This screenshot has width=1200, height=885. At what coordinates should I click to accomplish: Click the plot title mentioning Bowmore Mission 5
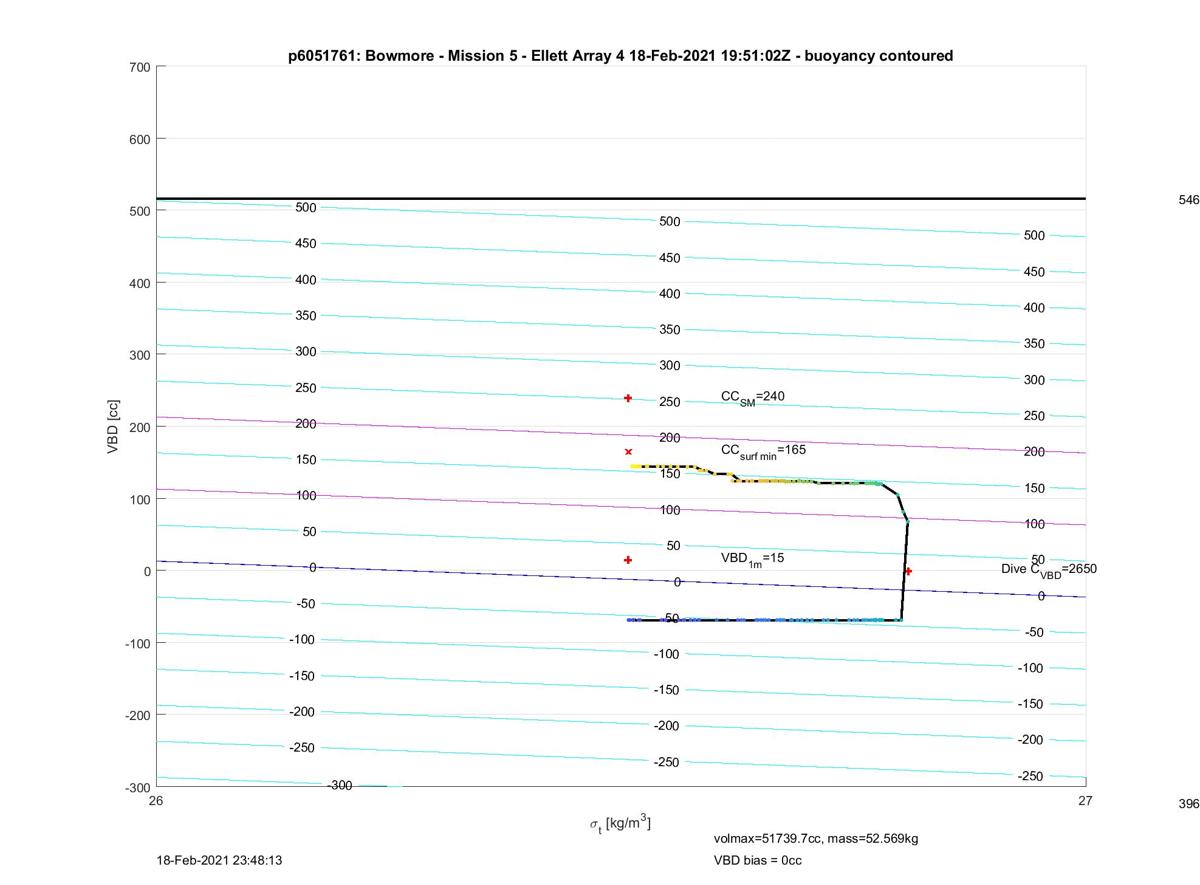coord(620,56)
